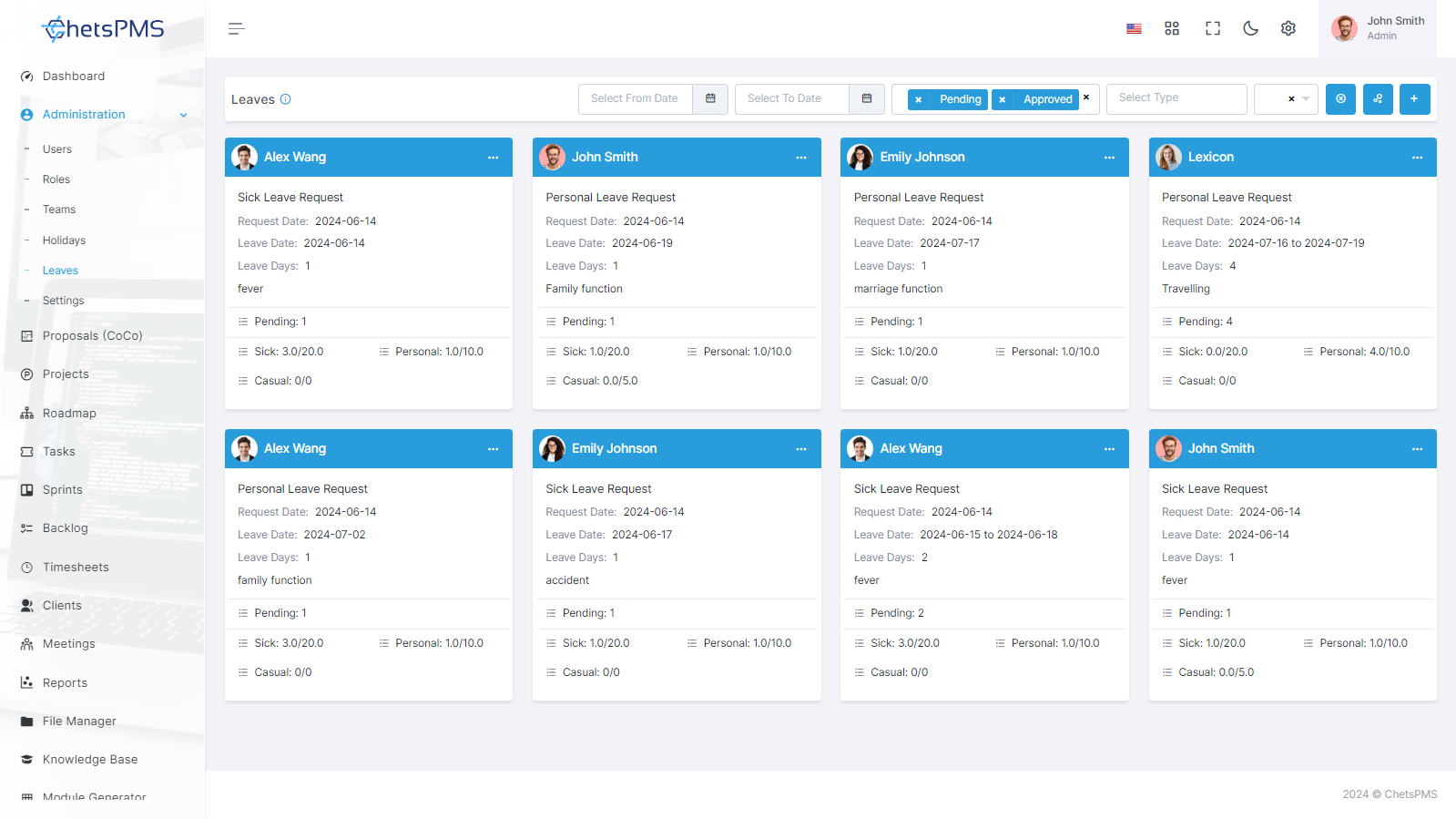Expand the user filter dropdown arrow
Screen dimensions: 1456x819
coord(1306,99)
